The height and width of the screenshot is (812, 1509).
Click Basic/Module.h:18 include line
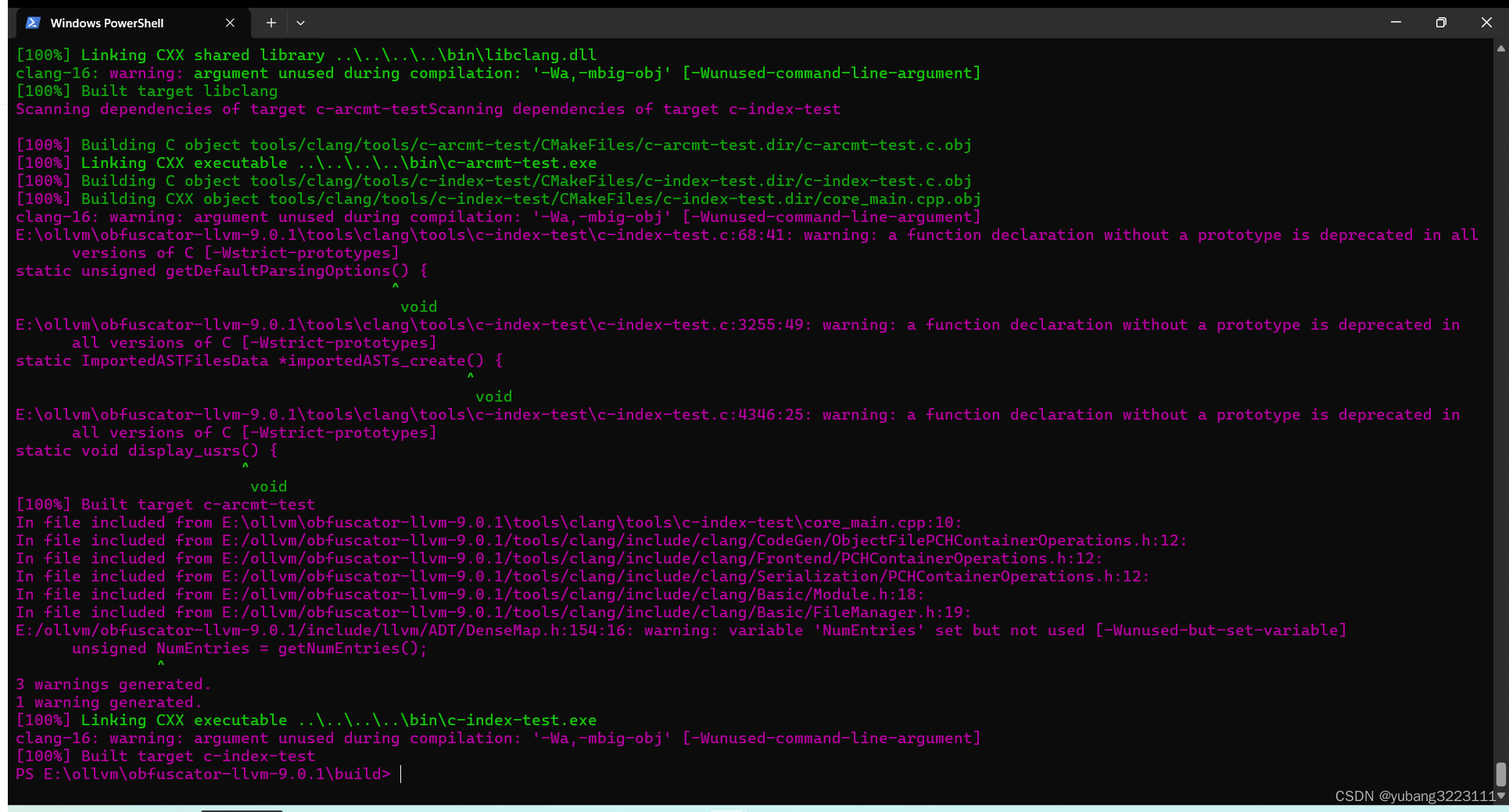(471, 595)
